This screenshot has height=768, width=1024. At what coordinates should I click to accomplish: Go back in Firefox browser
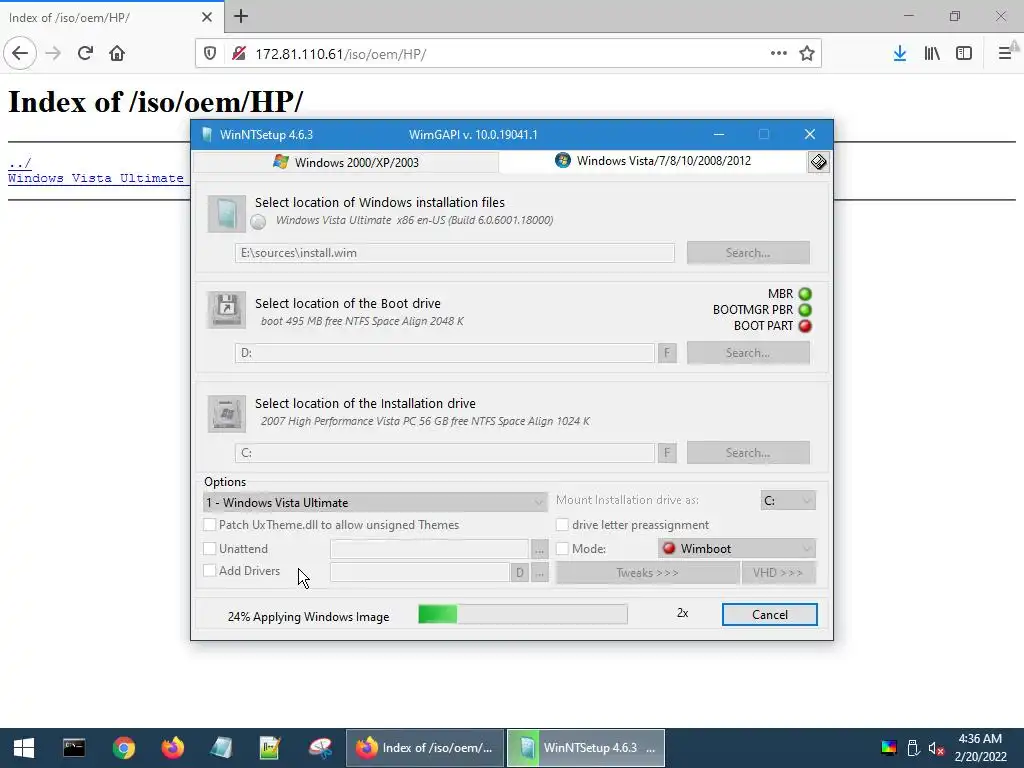[20, 54]
